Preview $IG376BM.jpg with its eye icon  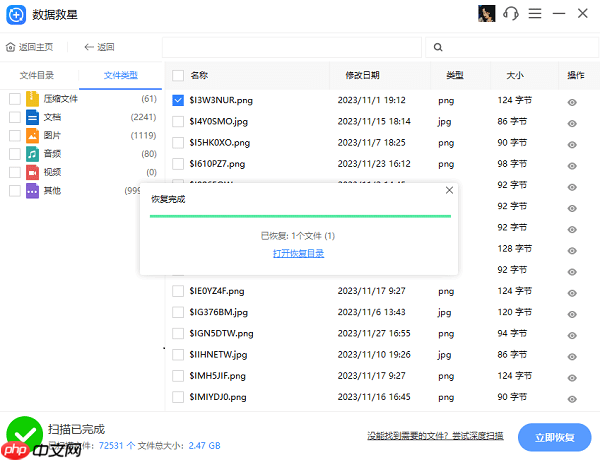click(x=572, y=314)
